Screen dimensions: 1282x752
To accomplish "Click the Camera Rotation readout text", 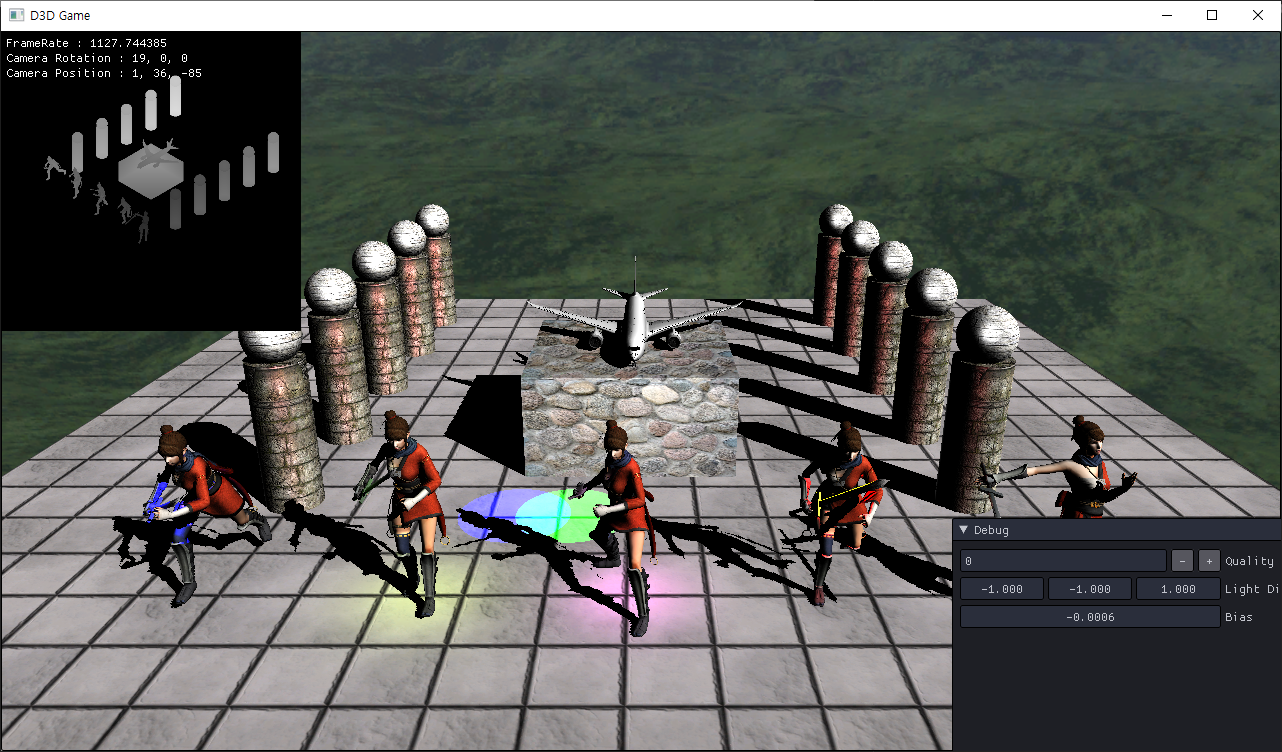I will pos(97,58).
